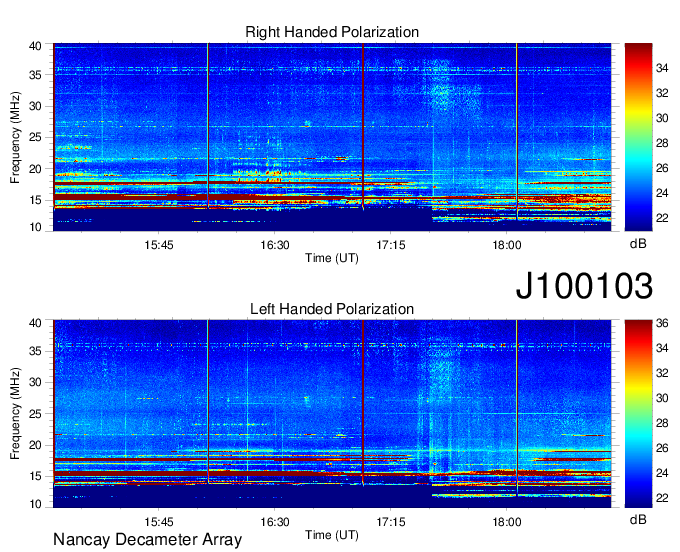The width and height of the screenshot is (680, 552).
Task: Click the "dB" label under the upper color bar
Action: (638, 244)
